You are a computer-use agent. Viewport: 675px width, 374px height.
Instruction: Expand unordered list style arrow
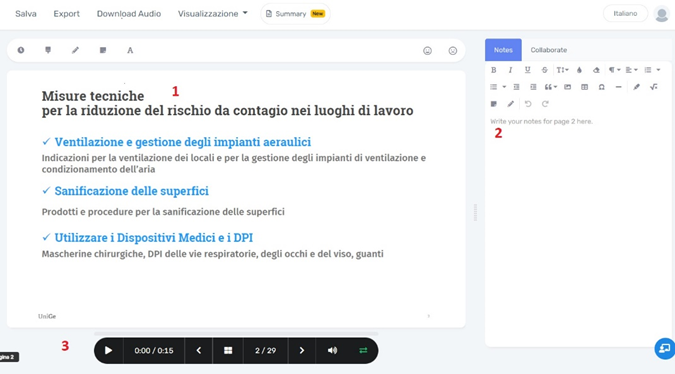(504, 87)
